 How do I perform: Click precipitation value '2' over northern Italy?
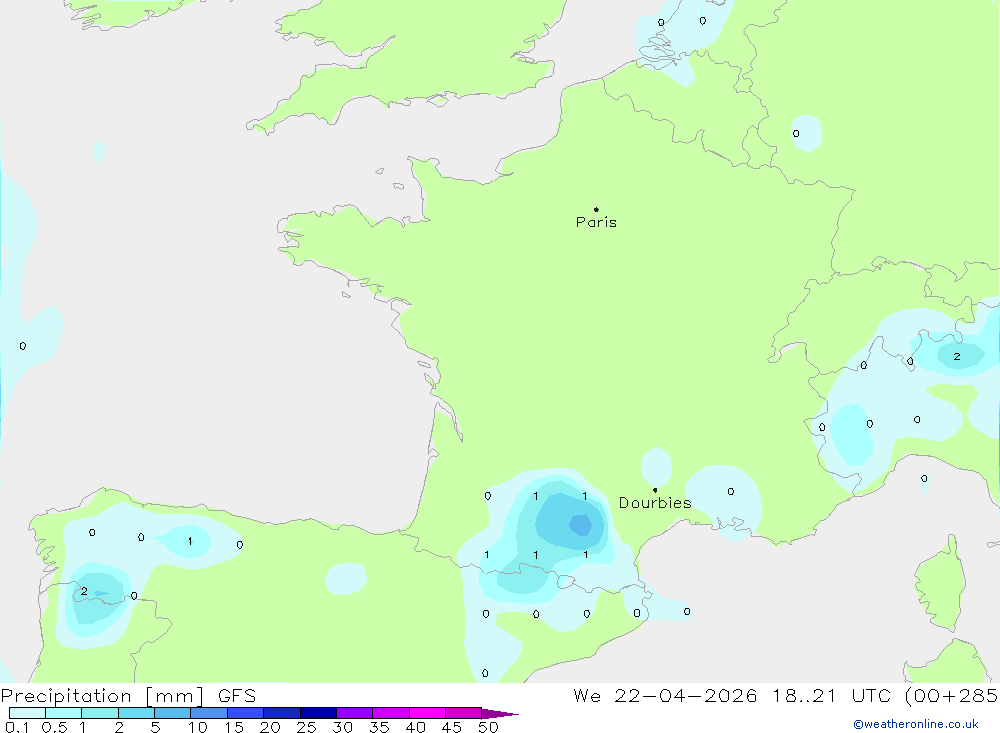(957, 357)
